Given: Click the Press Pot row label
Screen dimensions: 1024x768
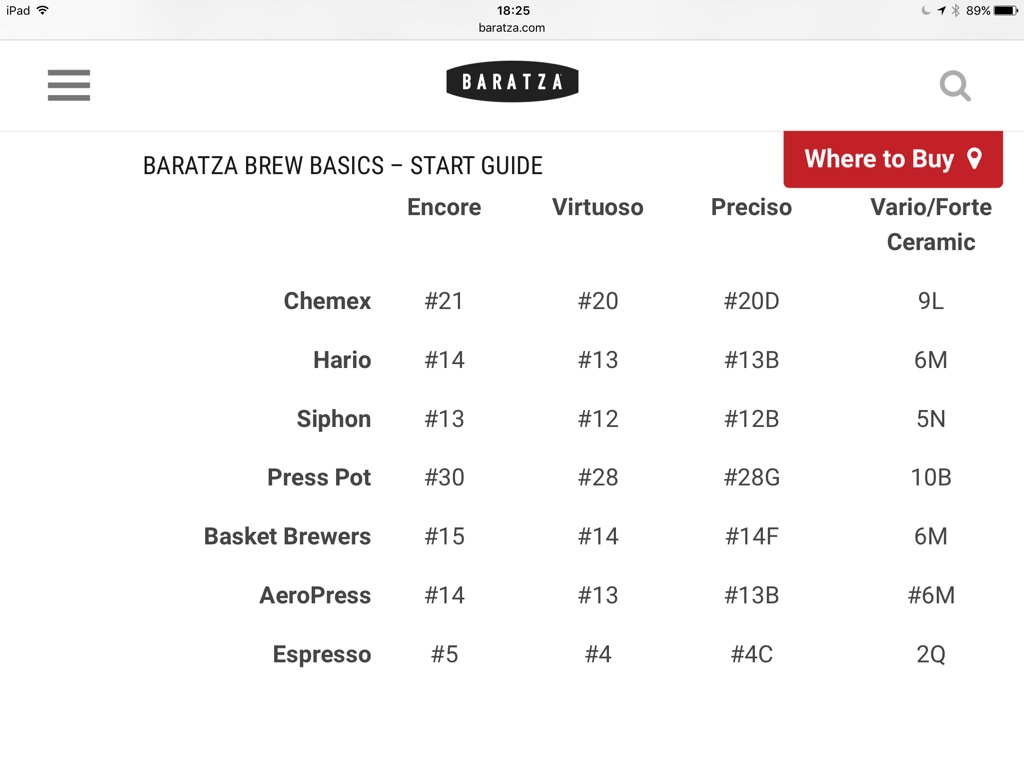Looking at the screenshot, I should 319,477.
